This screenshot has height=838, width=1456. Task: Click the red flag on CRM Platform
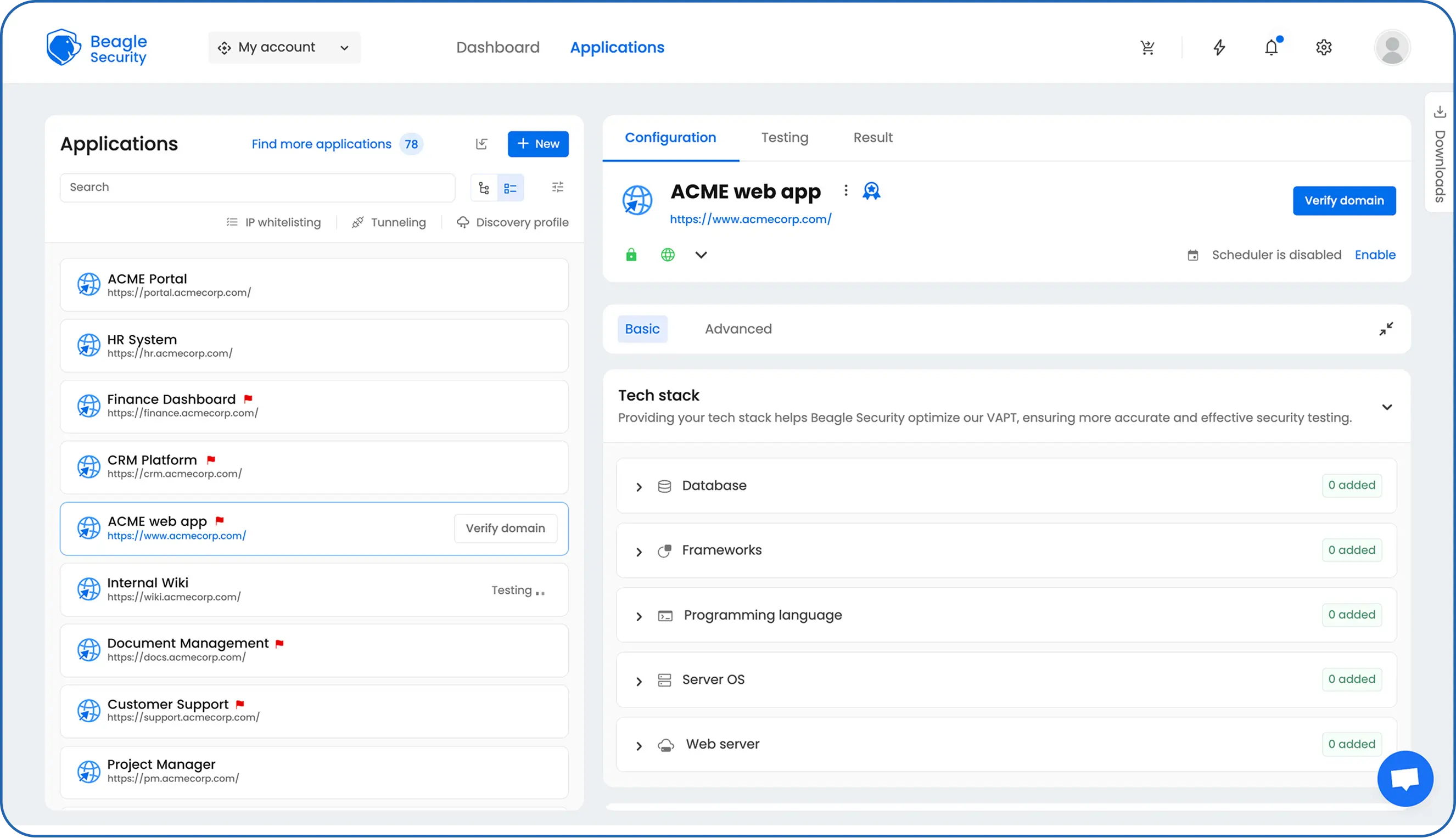(x=211, y=460)
